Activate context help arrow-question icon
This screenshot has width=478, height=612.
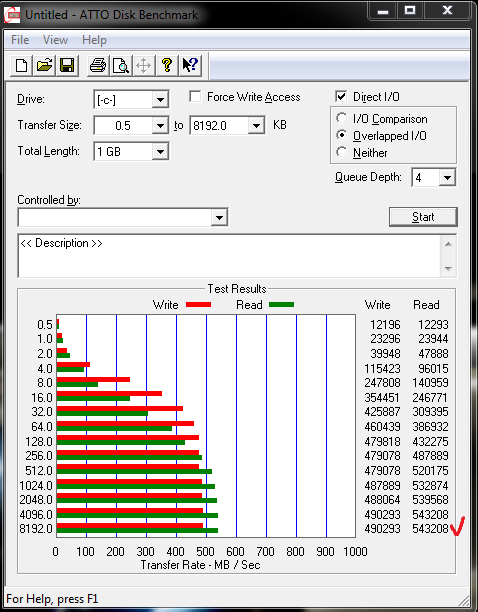click(190, 65)
